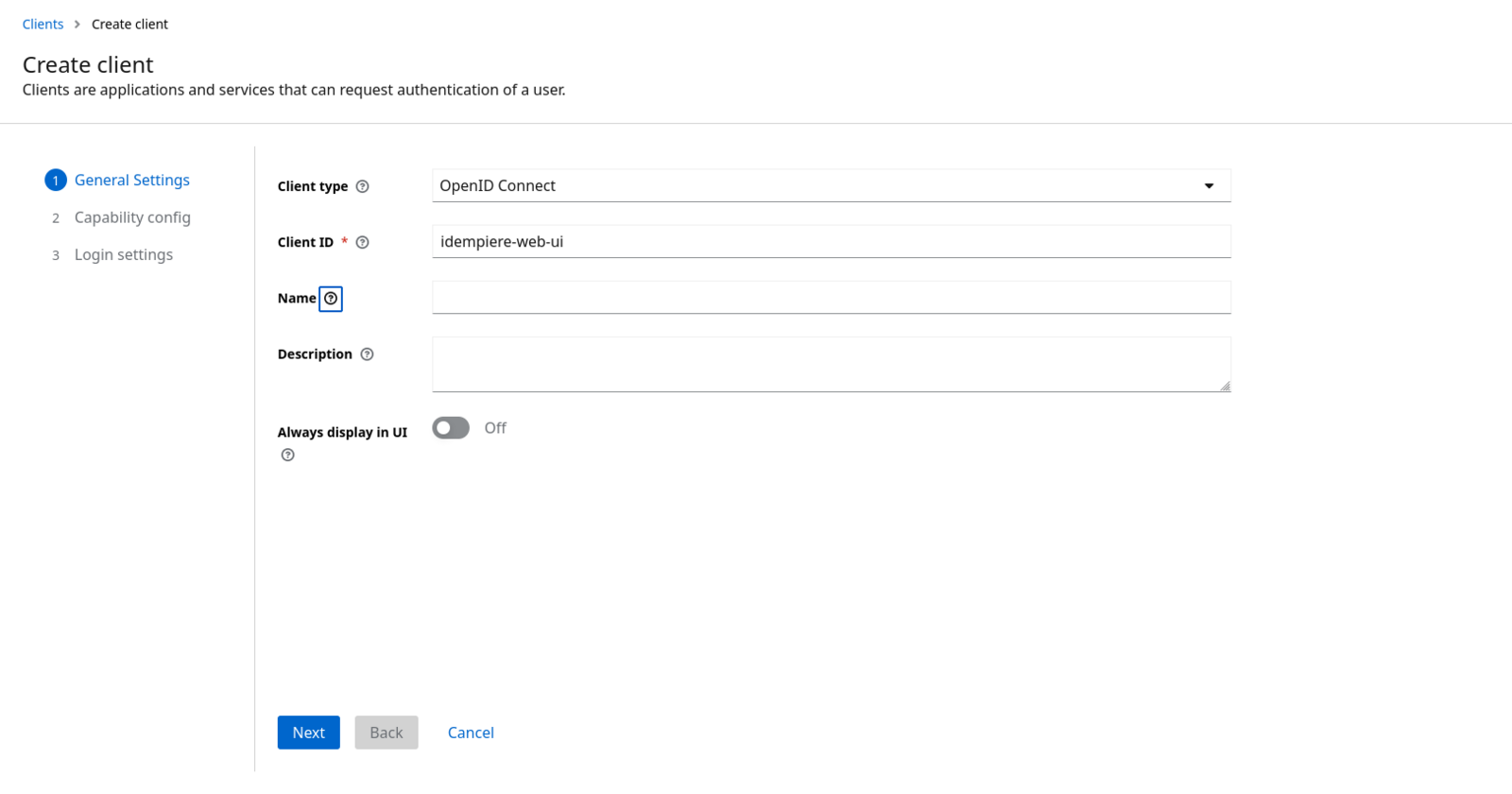1512x794 pixels.
Task: Open the Description field help icon
Action: tap(368, 354)
